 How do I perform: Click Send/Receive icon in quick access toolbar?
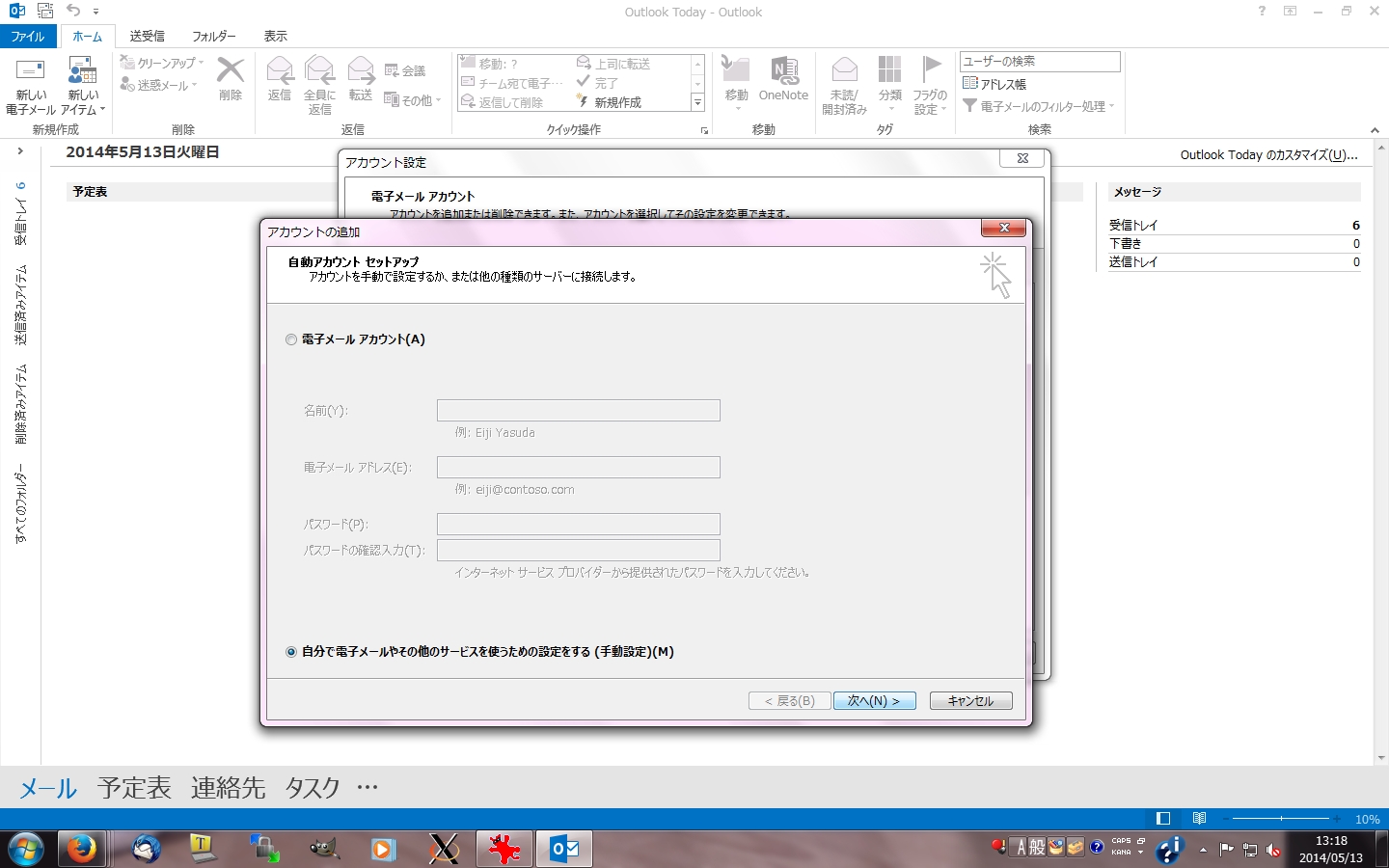44,11
